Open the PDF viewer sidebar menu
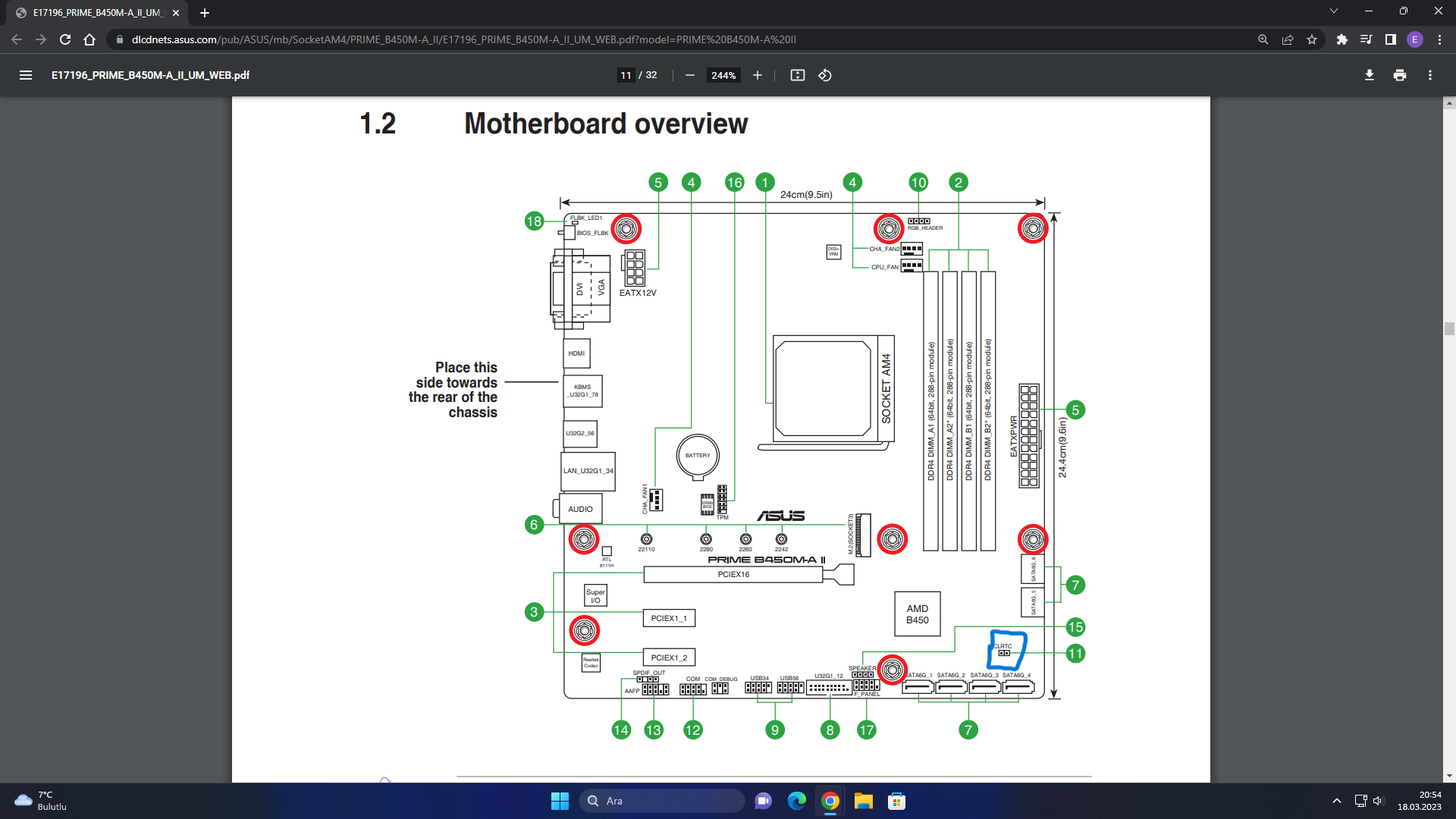This screenshot has height=819, width=1456. [26, 75]
